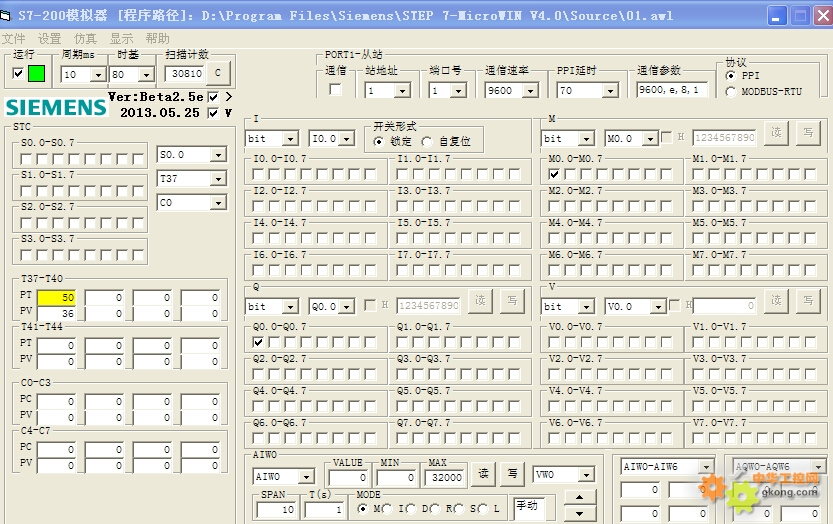This screenshot has height=524, width=833.
Task: Click the yellow PT field showing 50
Action: pos(56,298)
